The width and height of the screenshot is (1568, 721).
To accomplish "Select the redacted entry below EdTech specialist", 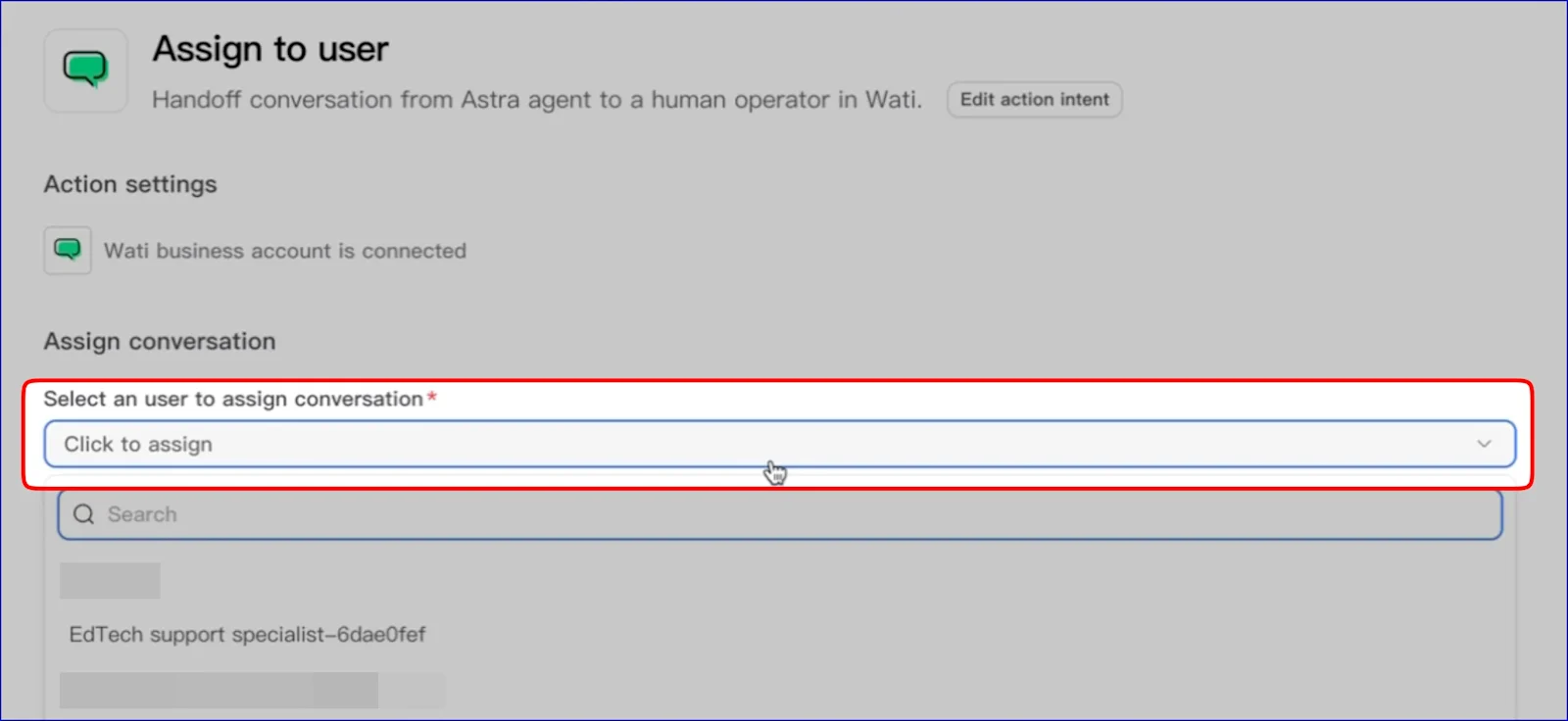I will 218,689.
